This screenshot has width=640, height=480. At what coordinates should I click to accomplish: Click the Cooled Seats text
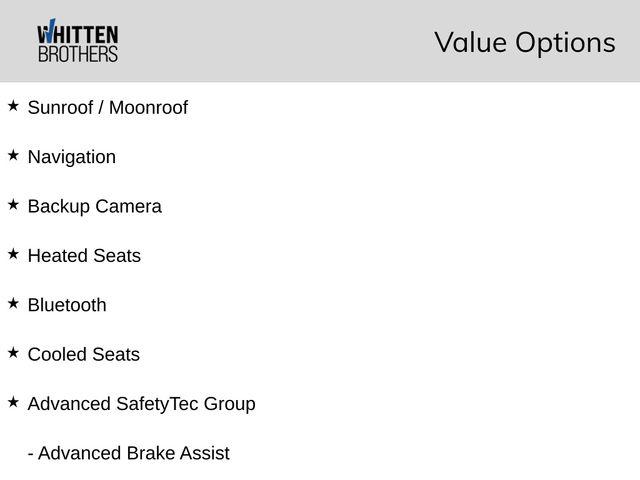83,355
